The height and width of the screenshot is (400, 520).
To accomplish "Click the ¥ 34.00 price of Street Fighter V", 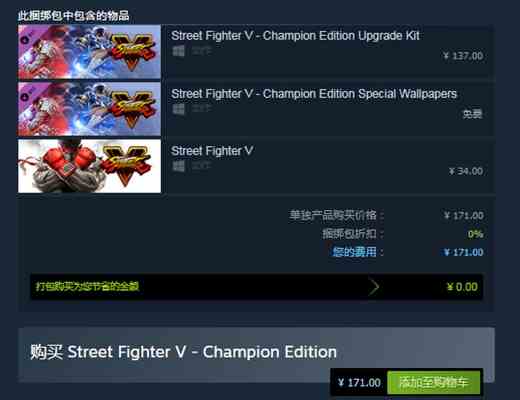I will point(466,171).
